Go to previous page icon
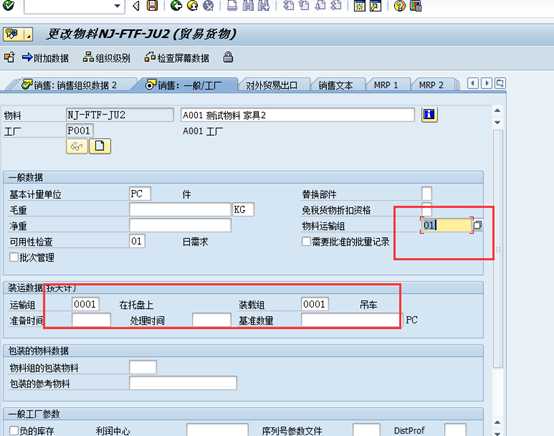 pyautogui.click(x=304, y=5)
